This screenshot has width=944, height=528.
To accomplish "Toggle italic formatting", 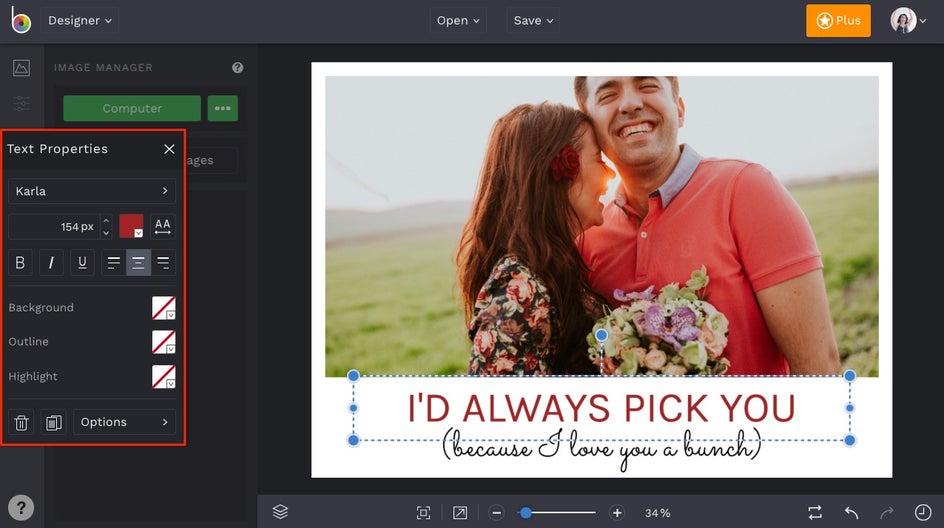I will click(x=51, y=262).
